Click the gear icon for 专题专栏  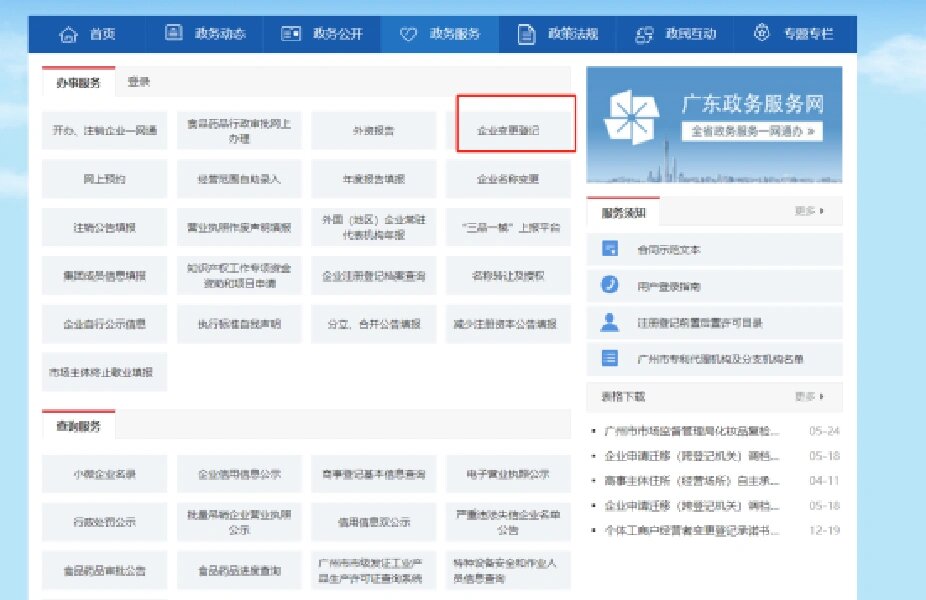click(762, 32)
